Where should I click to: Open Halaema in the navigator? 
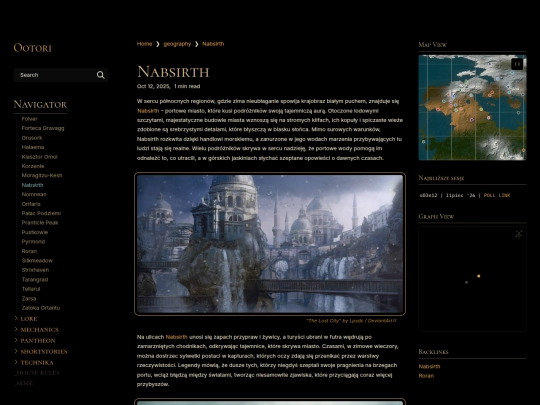pyautogui.click(x=33, y=147)
